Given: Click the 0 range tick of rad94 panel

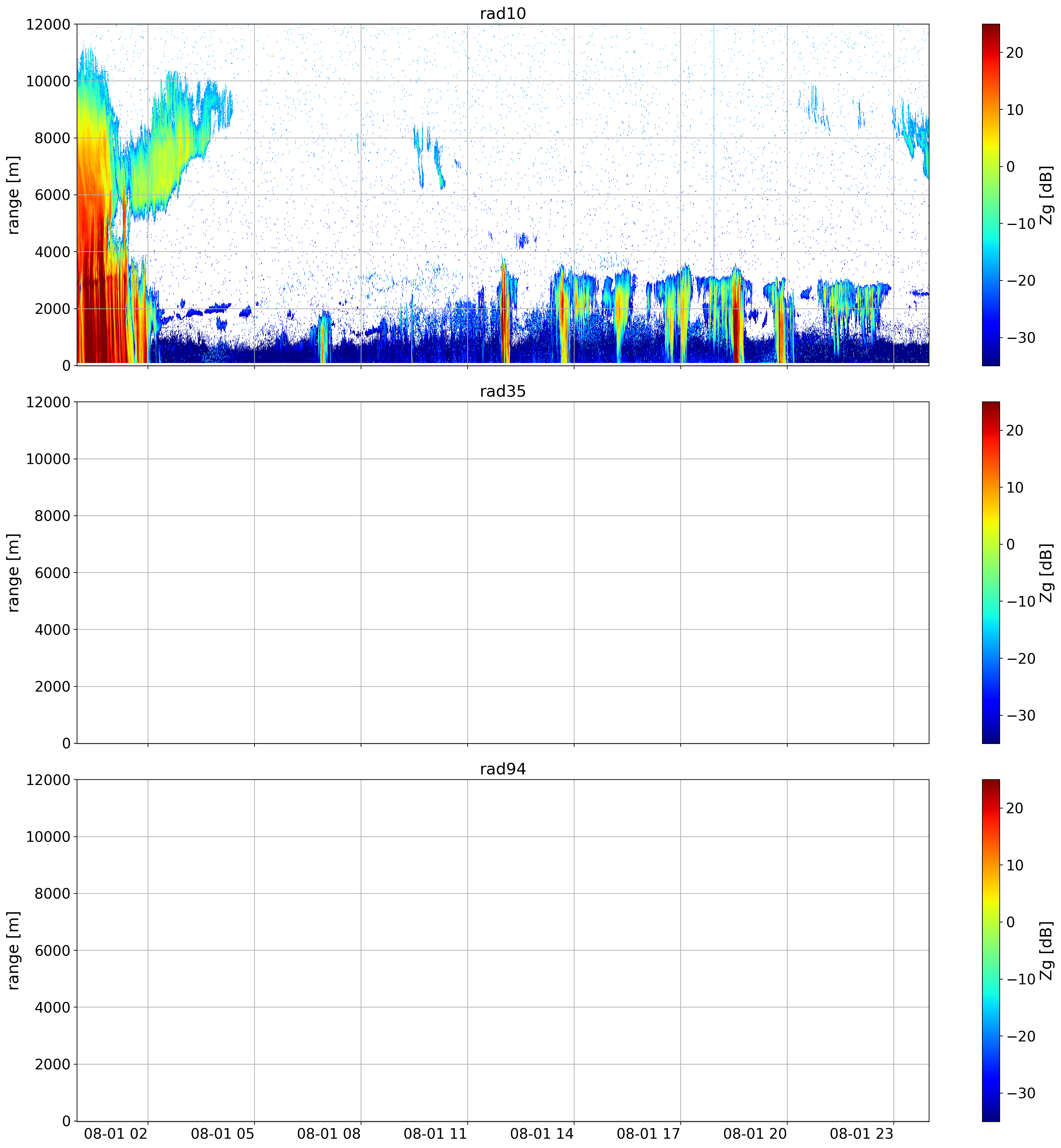Looking at the screenshot, I should coord(66,1121).
